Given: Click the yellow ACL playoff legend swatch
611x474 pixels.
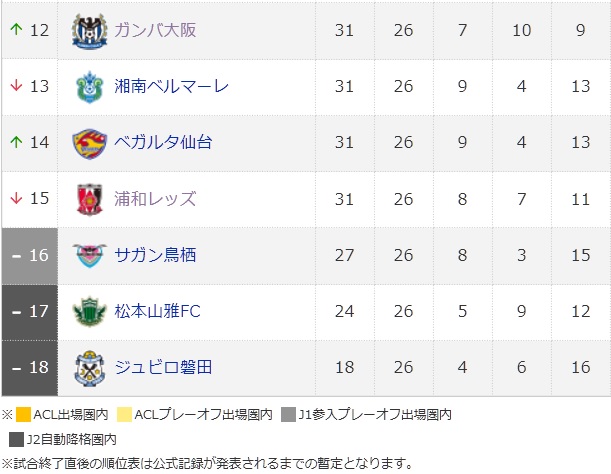Looking at the screenshot, I should (x=125, y=414).
